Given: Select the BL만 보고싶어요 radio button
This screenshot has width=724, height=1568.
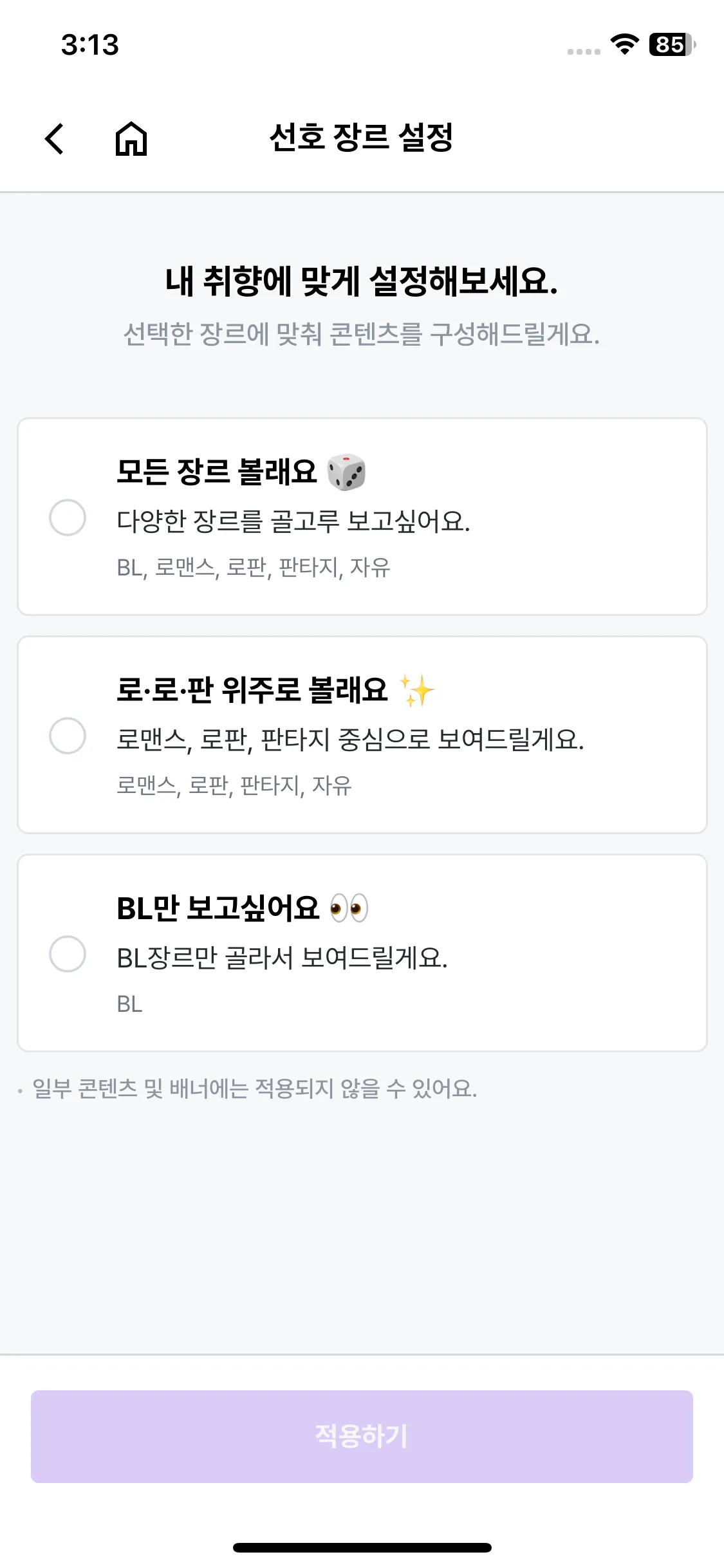Looking at the screenshot, I should pos(68,954).
